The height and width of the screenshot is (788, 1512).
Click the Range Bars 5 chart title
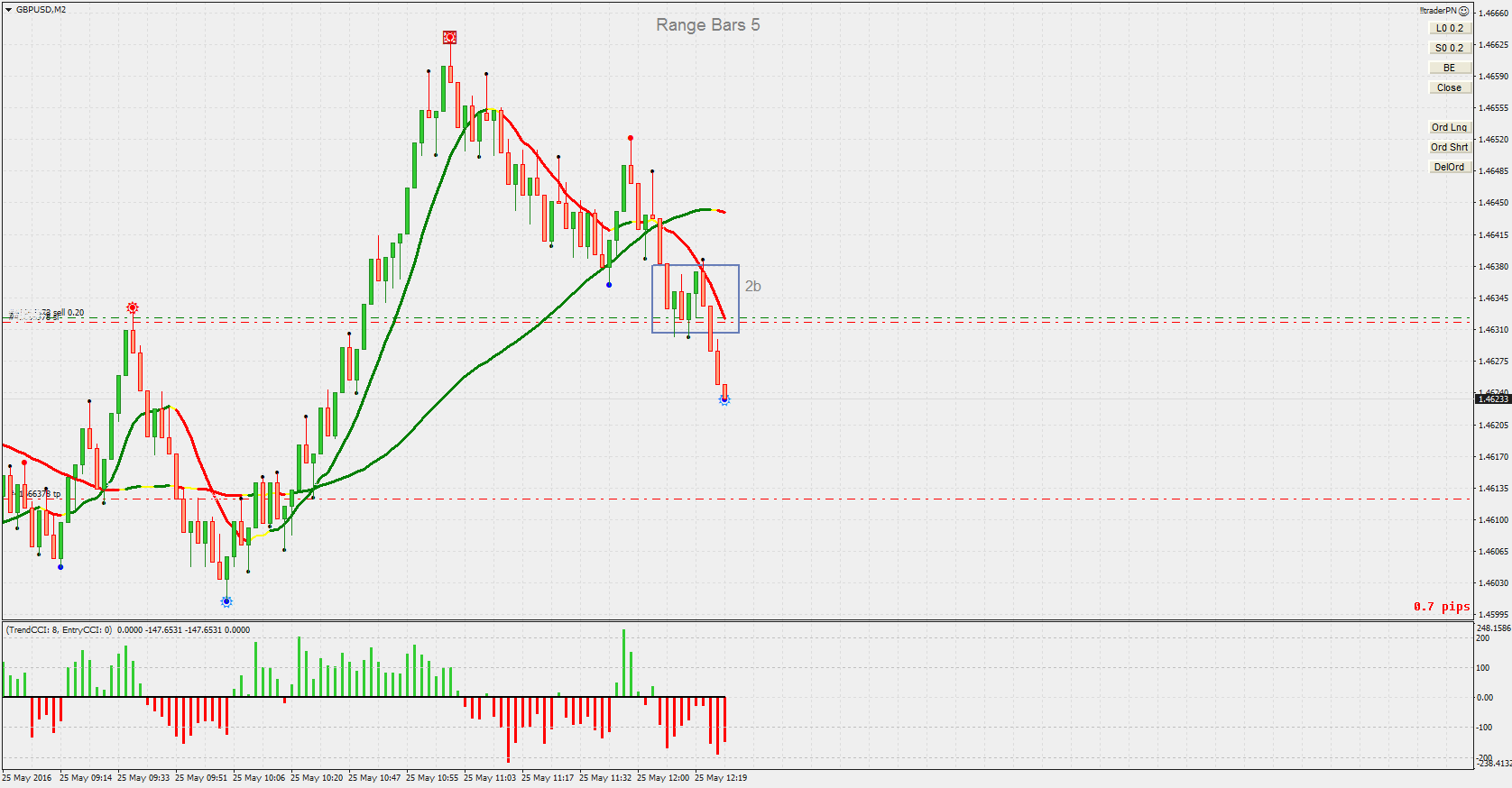pos(708,25)
